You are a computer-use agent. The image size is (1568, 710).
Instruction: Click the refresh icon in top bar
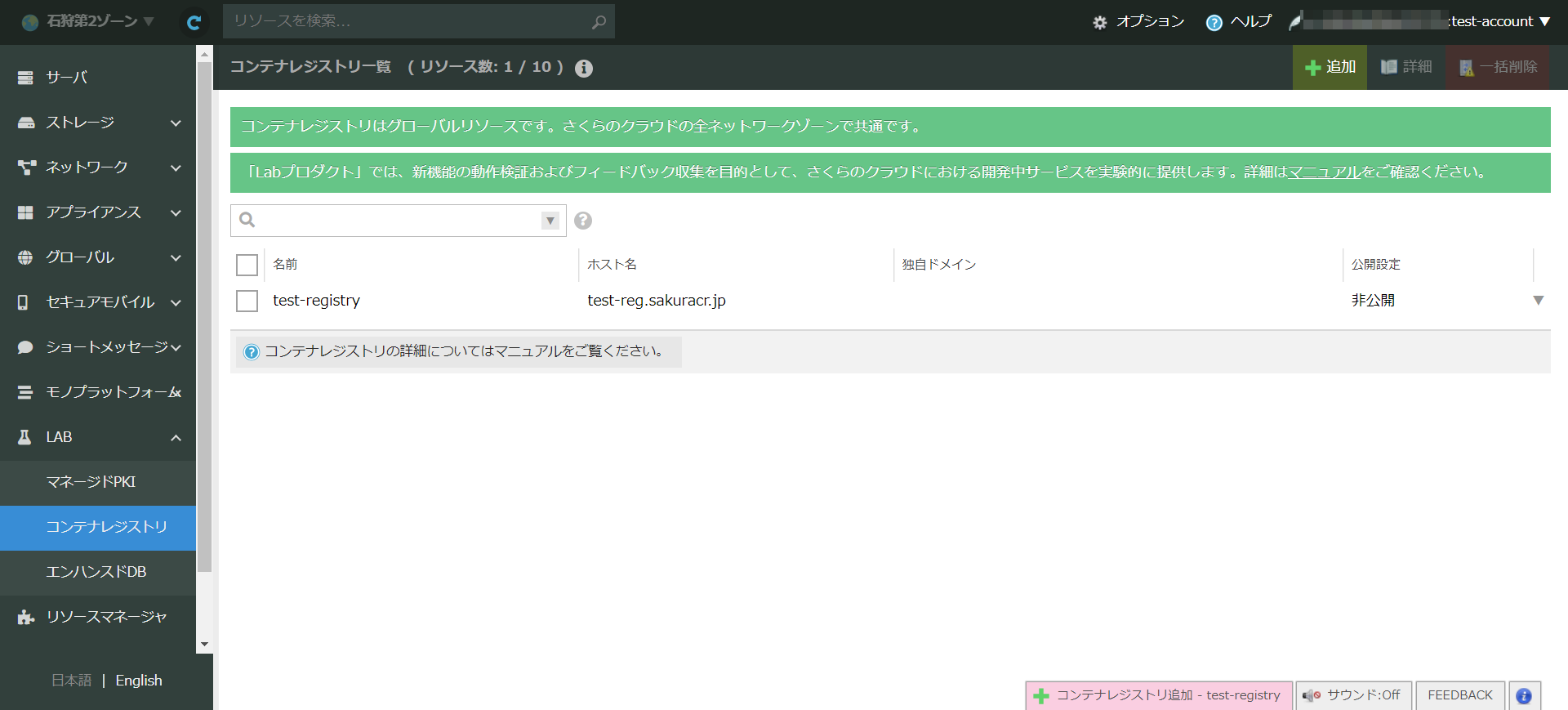[194, 22]
